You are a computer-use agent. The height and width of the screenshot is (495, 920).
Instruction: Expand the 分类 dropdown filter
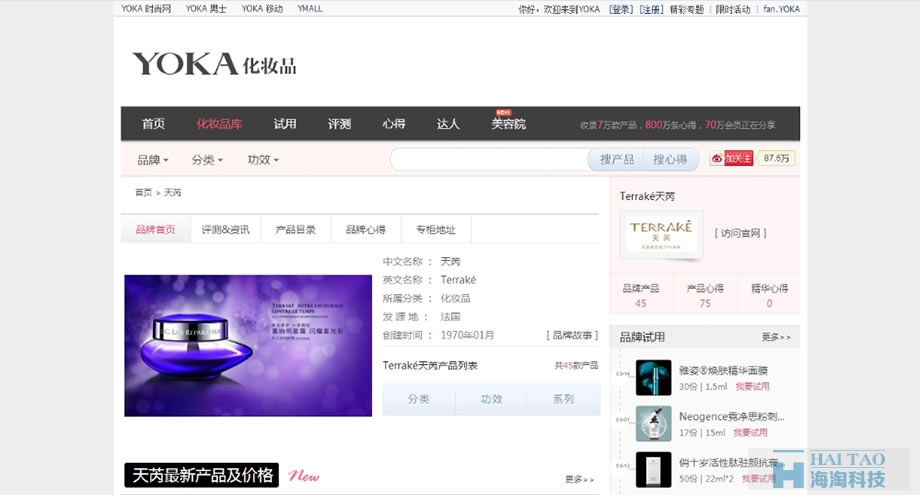[x=207, y=160]
